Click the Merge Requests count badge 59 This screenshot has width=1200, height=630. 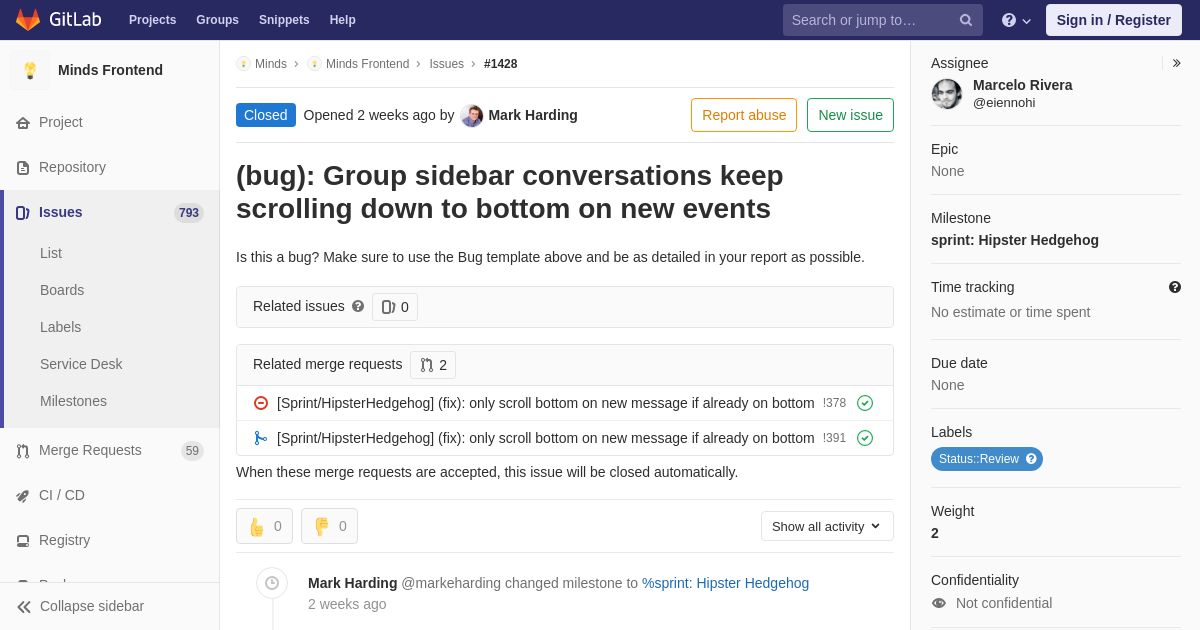pyautogui.click(x=192, y=451)
